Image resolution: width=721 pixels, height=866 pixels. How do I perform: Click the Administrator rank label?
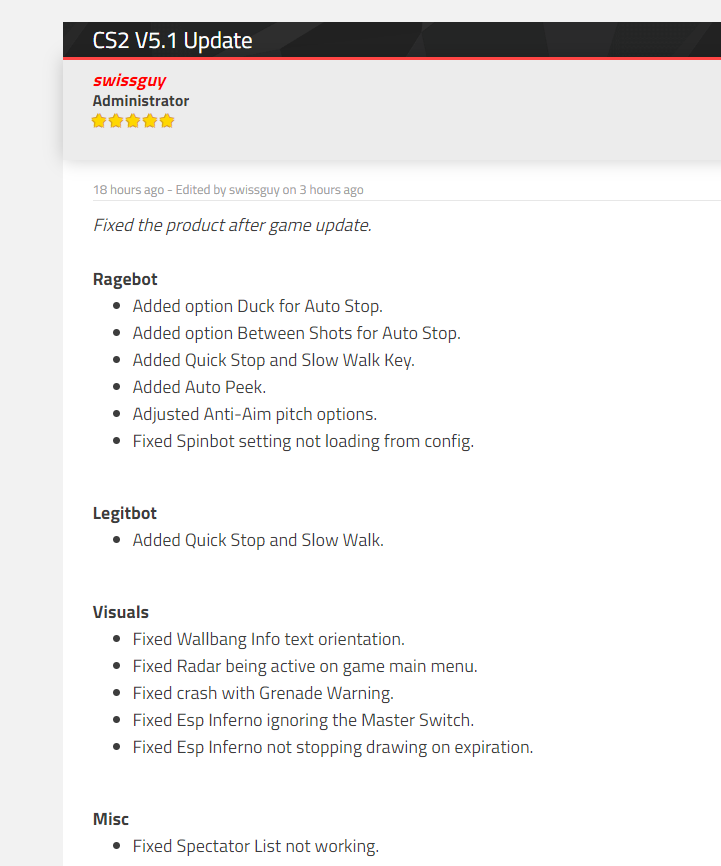141,101
